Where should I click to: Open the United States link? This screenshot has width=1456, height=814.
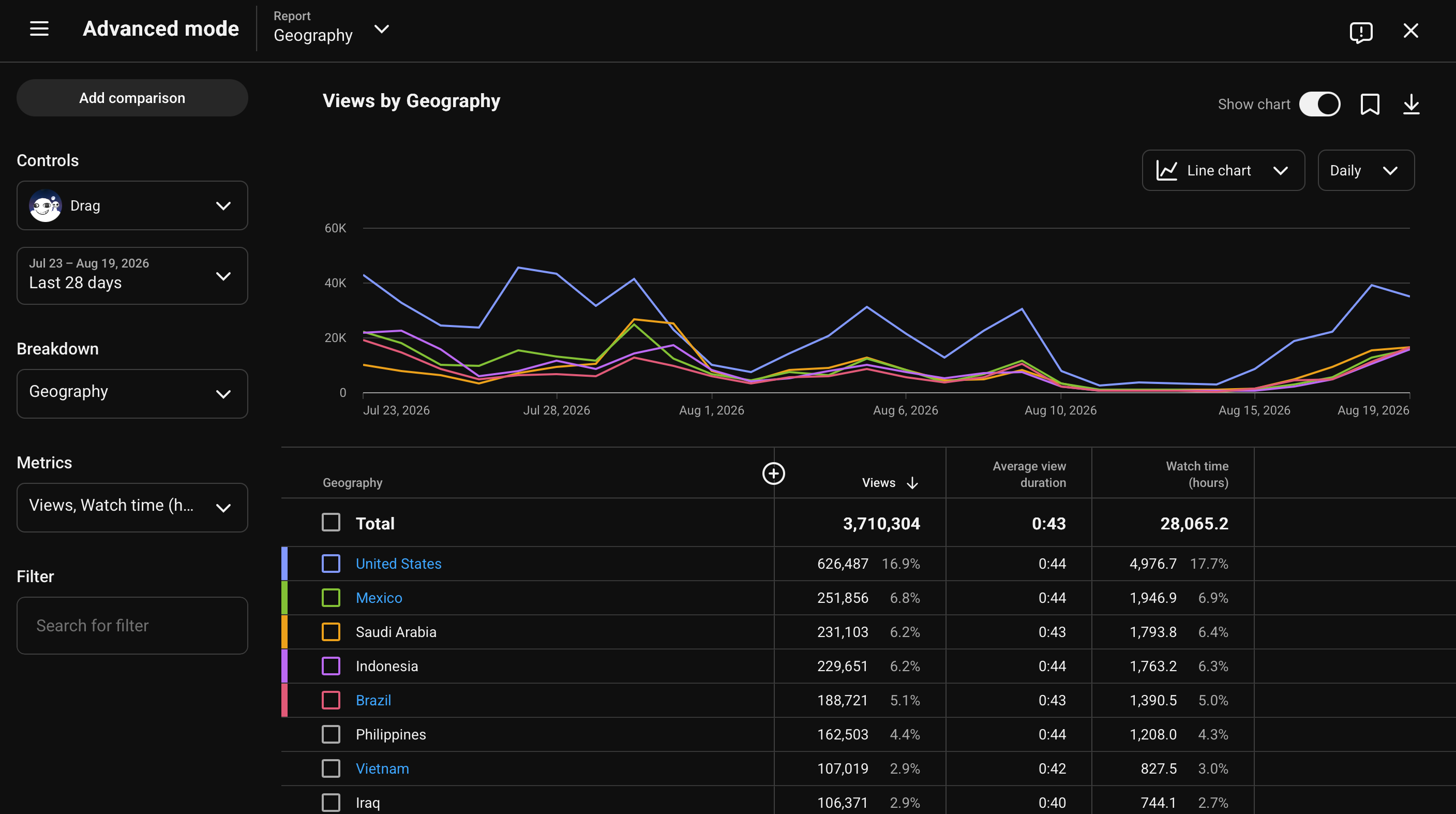click(398, 564)
